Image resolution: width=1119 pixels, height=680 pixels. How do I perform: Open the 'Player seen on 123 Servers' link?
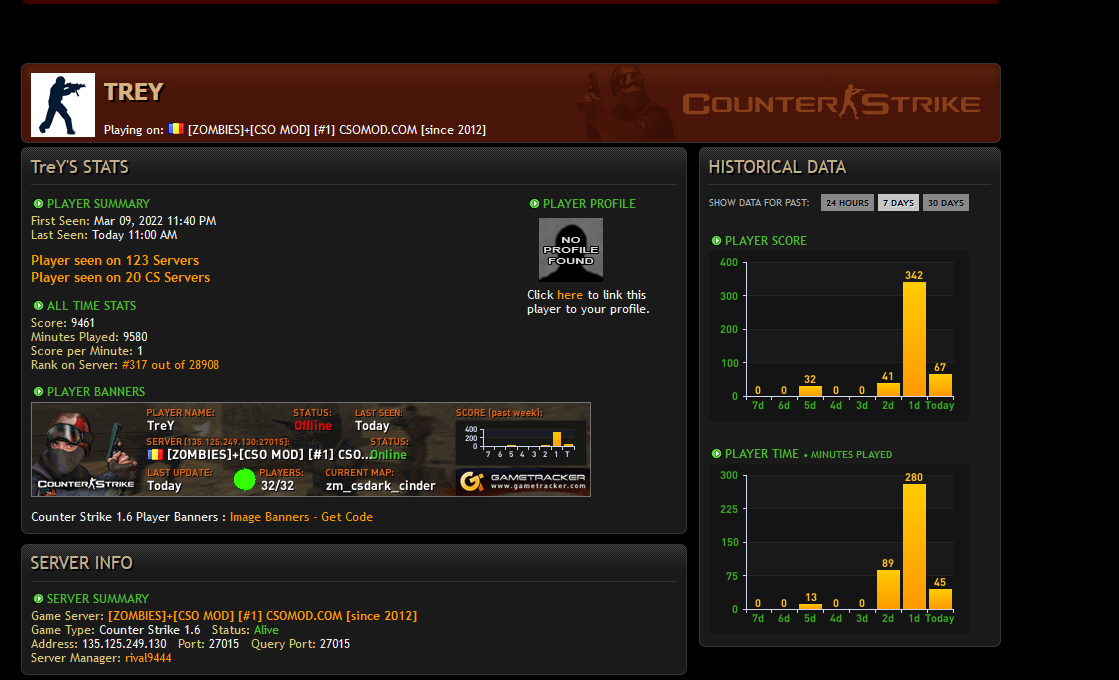[115, 261]
